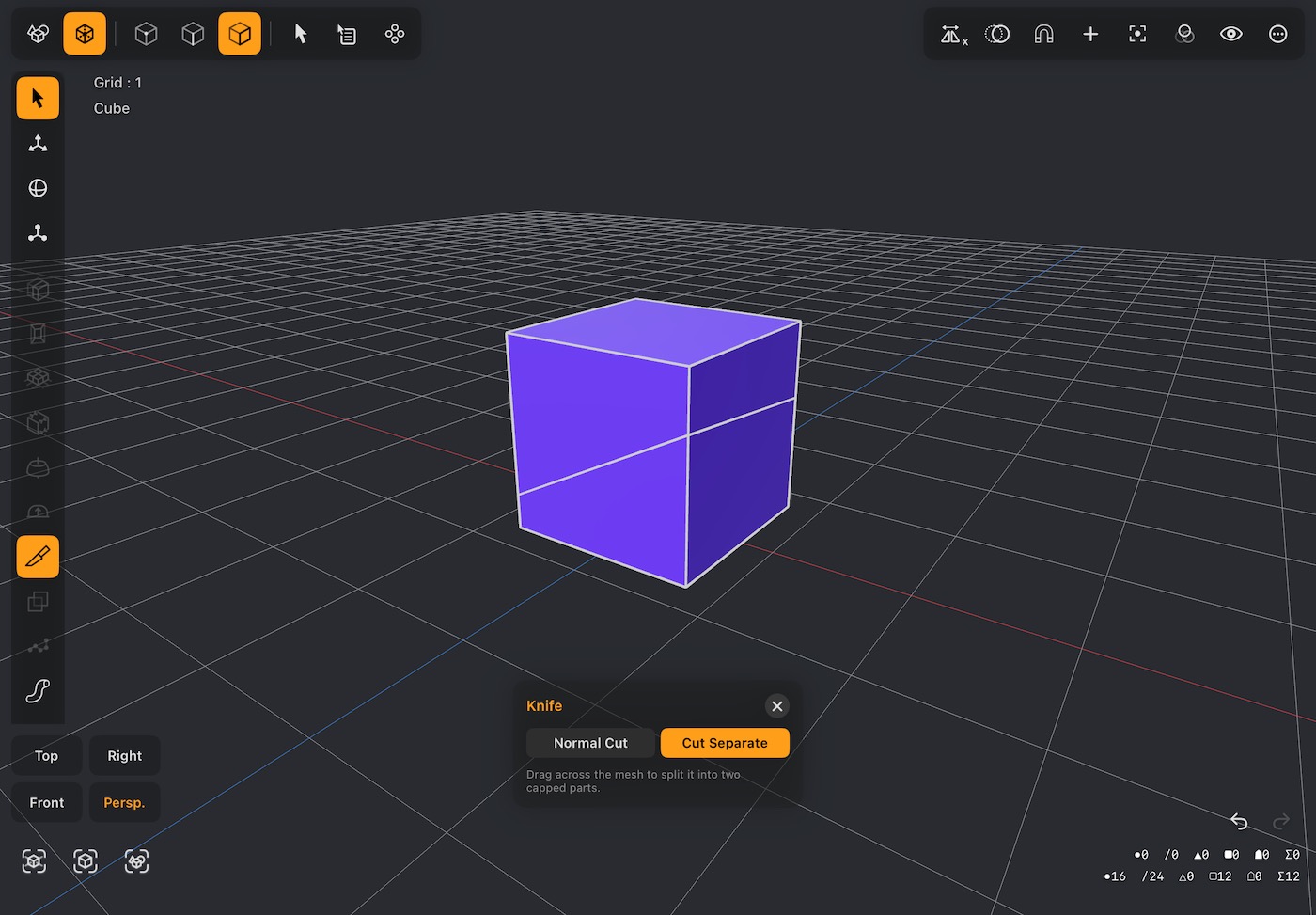Toggle the overlapping circles proportional icon
This screenshot has width=1316, height=915.
coord(997,34)
